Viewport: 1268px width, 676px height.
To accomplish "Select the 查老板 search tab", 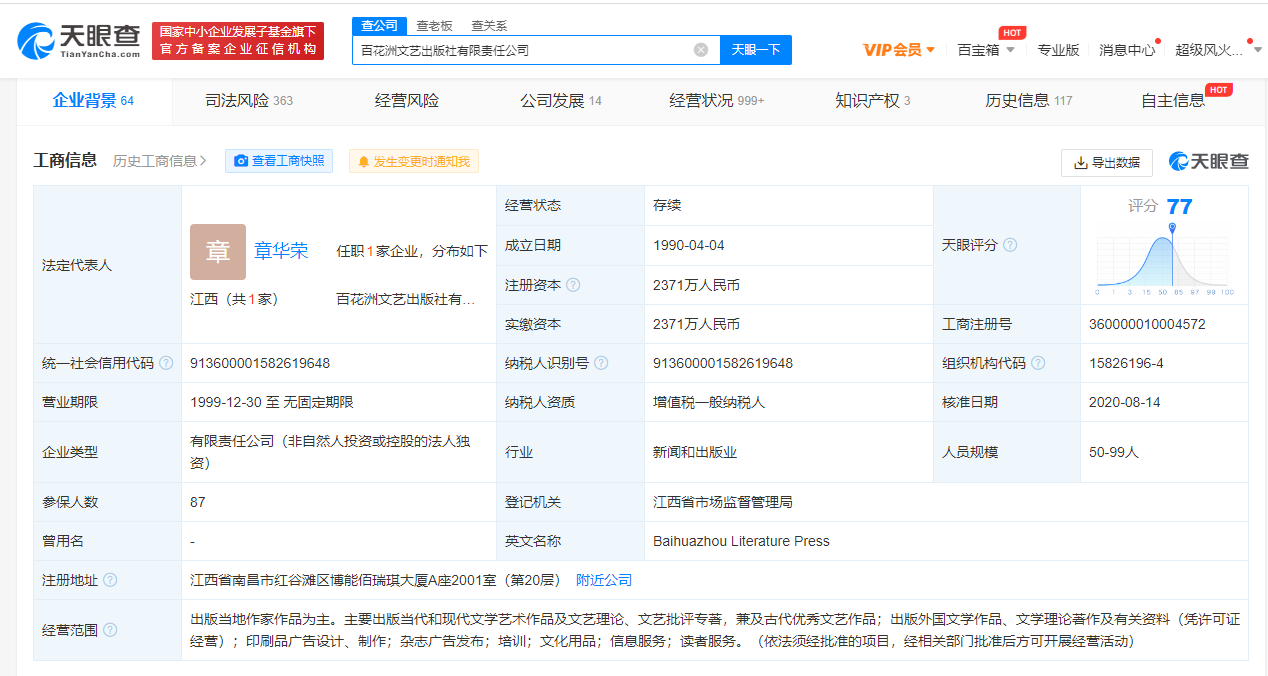I will click(x=434, y=26).
